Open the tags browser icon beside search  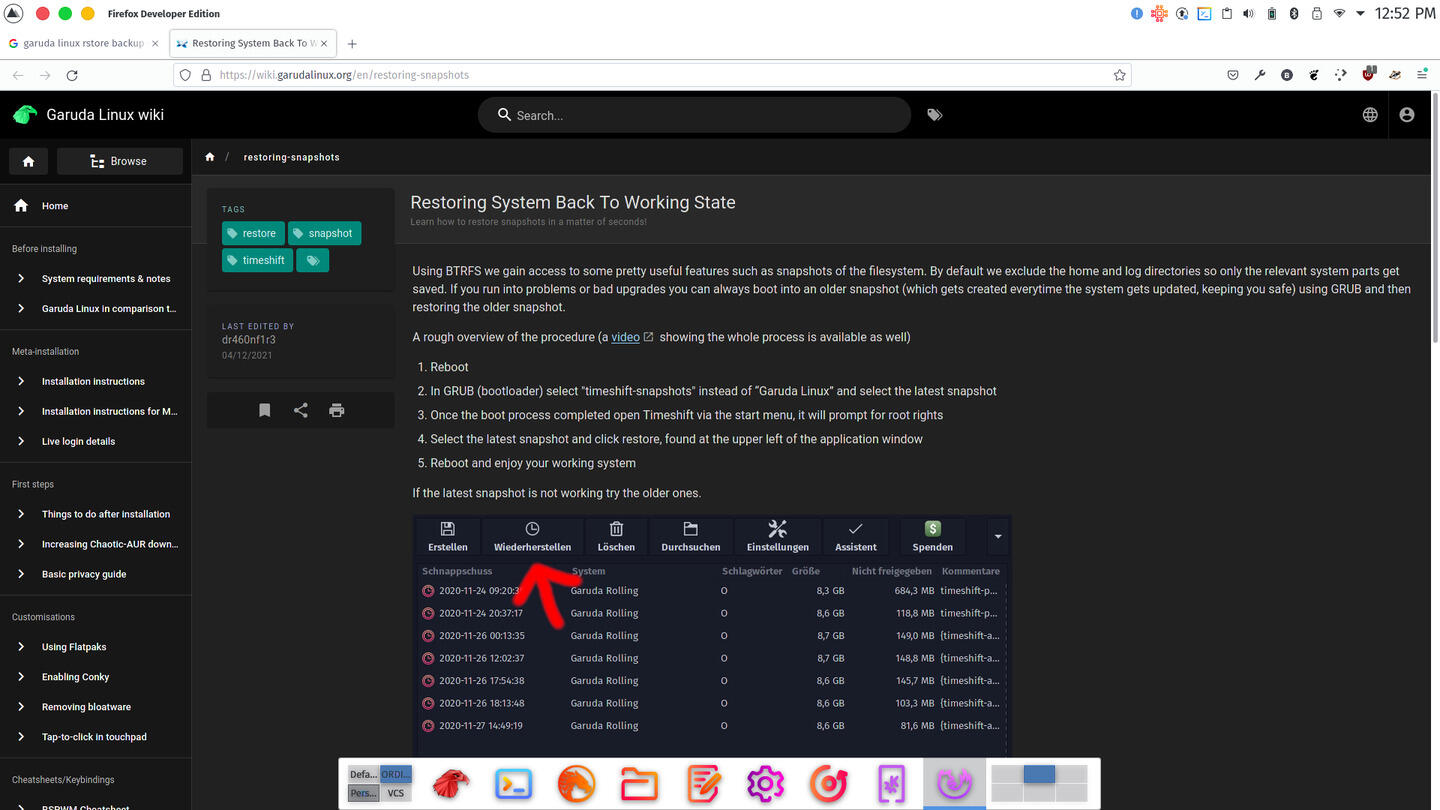point(934,115)
